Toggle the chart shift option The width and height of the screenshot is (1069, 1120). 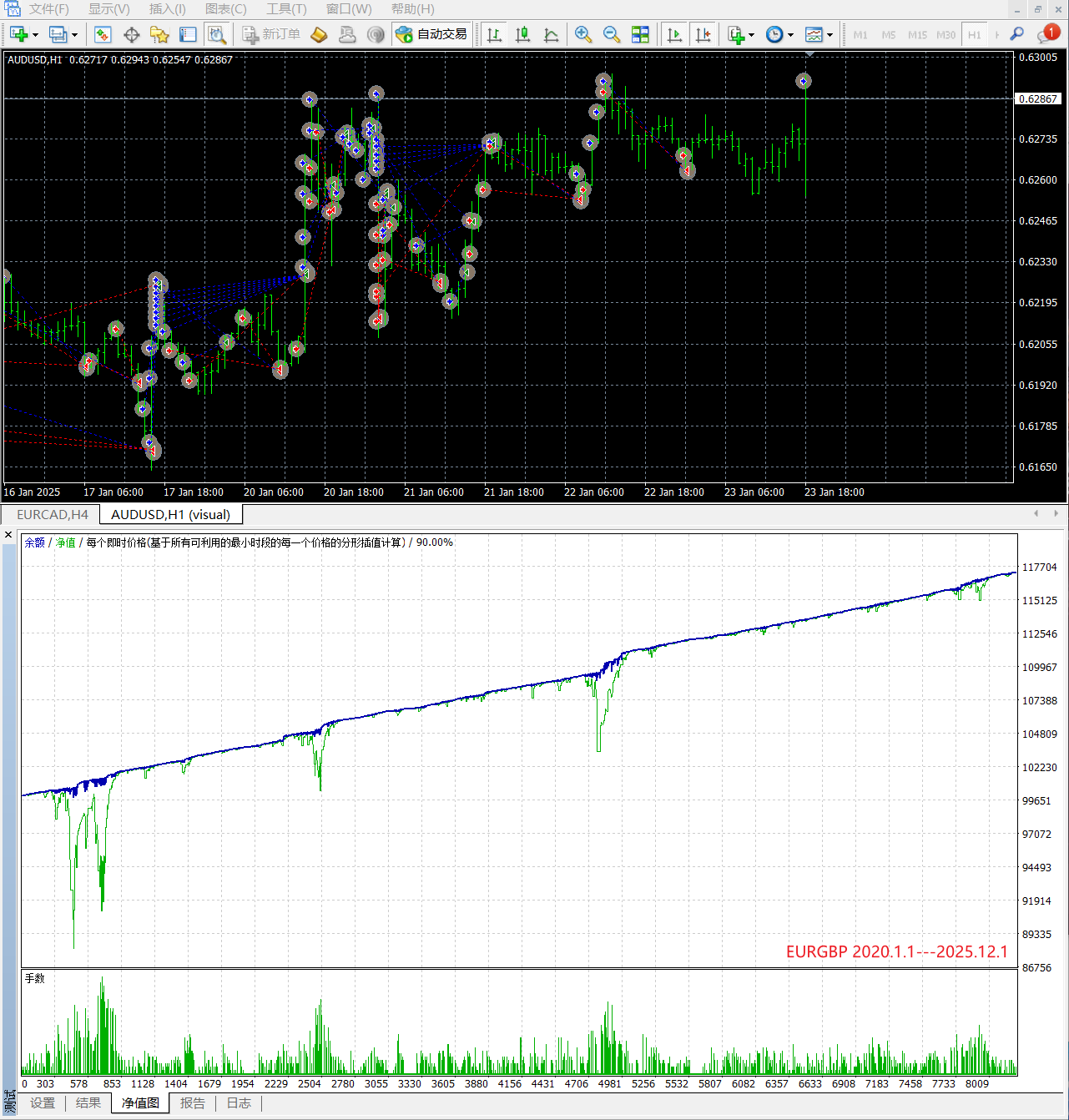point(703,34)
